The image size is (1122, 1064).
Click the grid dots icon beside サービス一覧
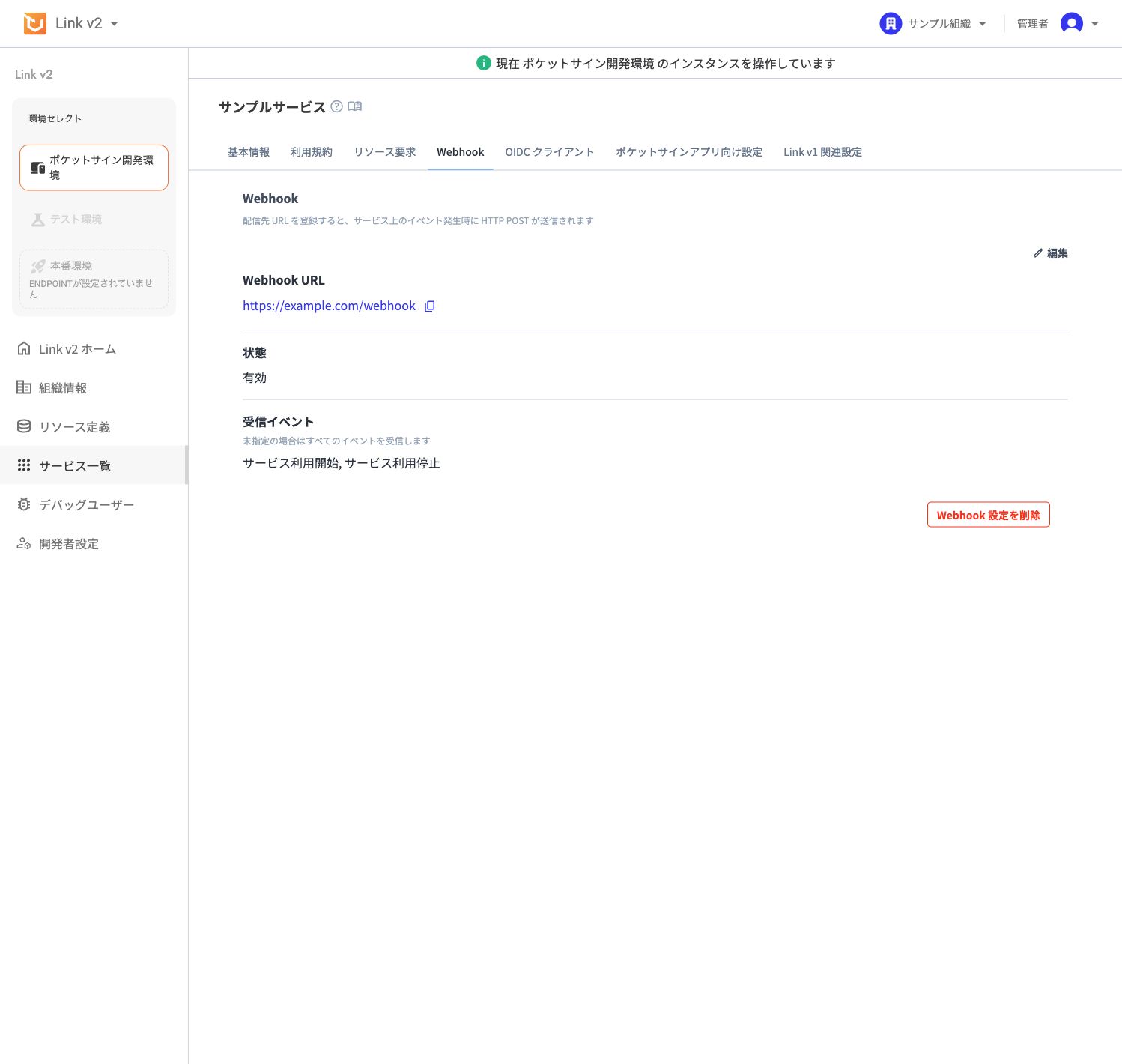(24, 465)
